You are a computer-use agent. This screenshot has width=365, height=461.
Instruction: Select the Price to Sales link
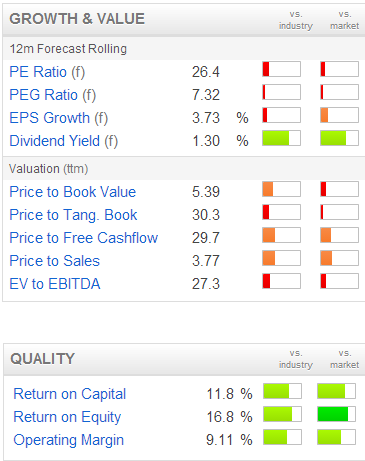(x=55, y=261)
